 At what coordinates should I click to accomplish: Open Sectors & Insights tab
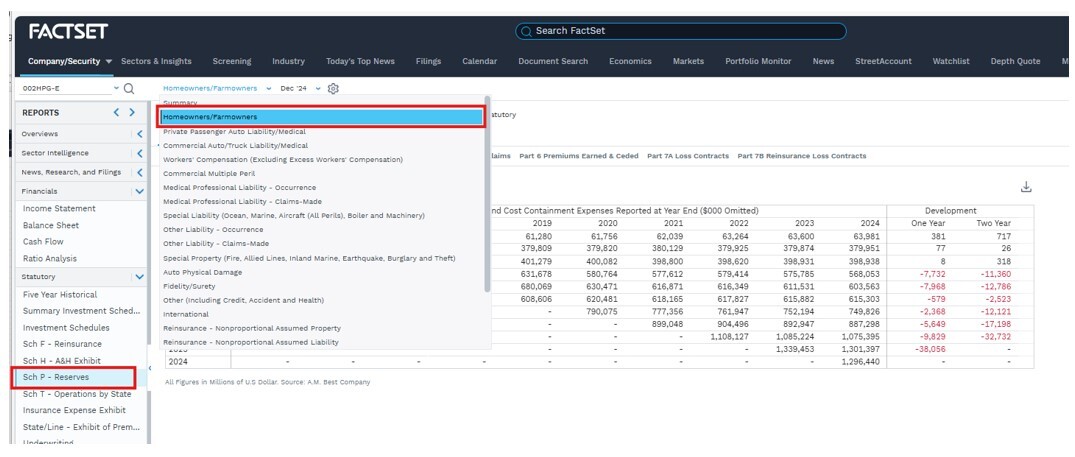pos(156,61)
